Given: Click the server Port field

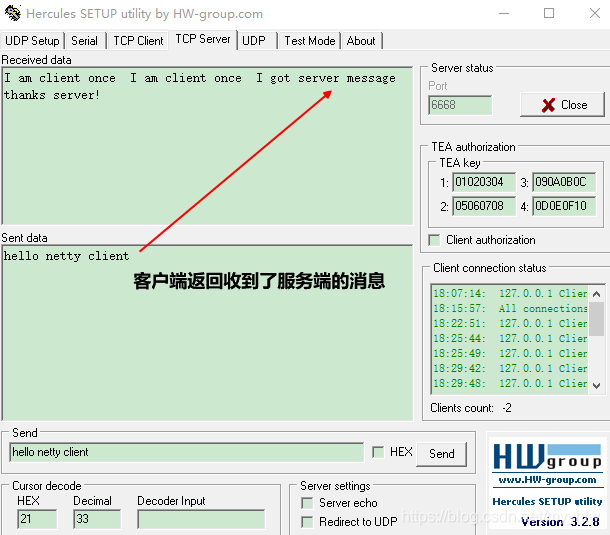Looking at the screenshot, I should [460, 105].
